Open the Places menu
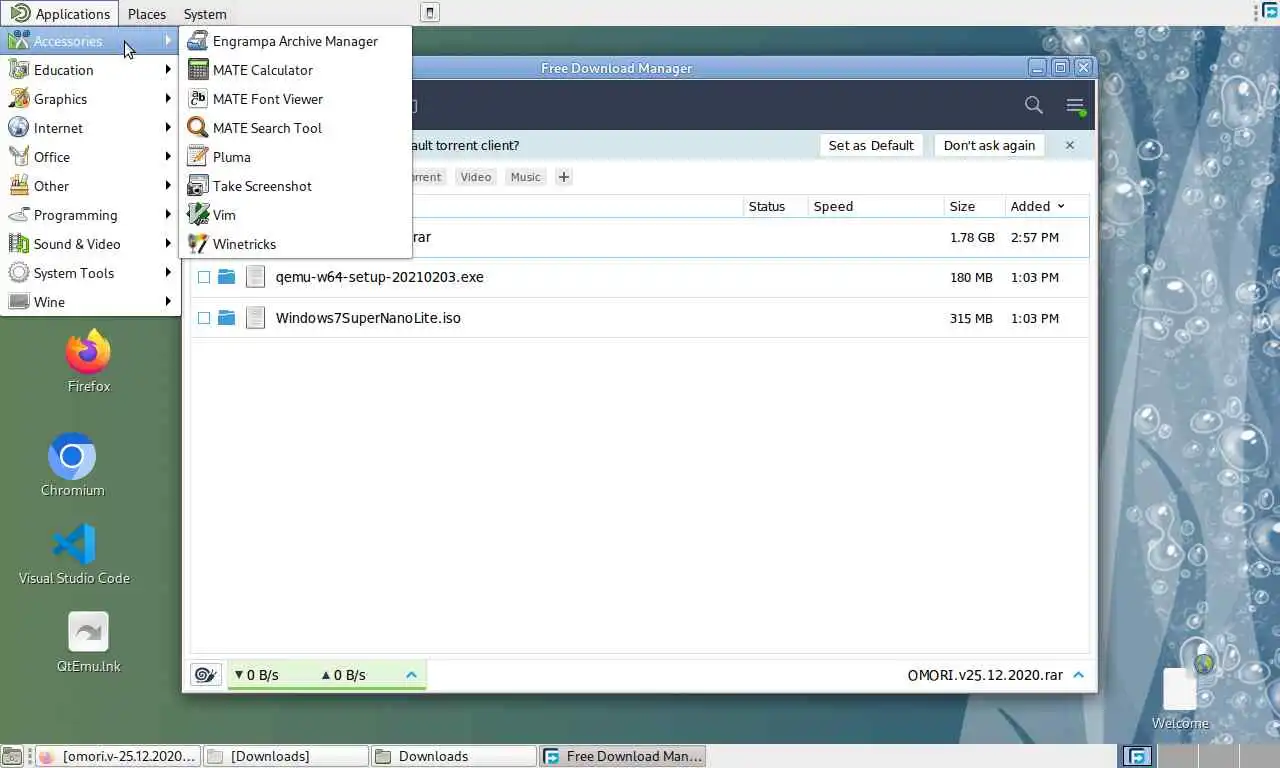Screen dimensions: 1280x768 [x=147, y=14]
